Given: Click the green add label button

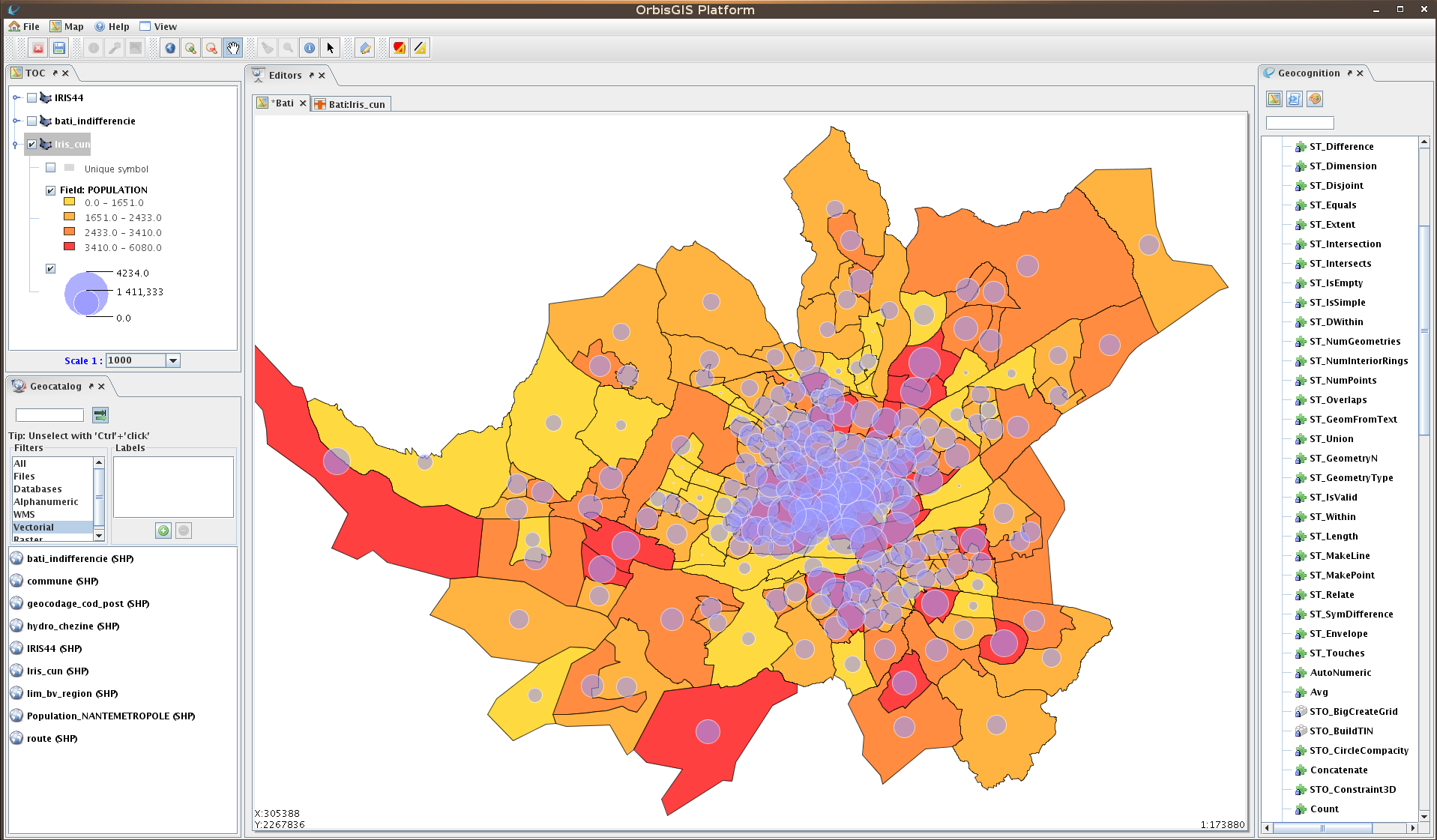Looking at the screenshot, I should click(x=163, y=531).
